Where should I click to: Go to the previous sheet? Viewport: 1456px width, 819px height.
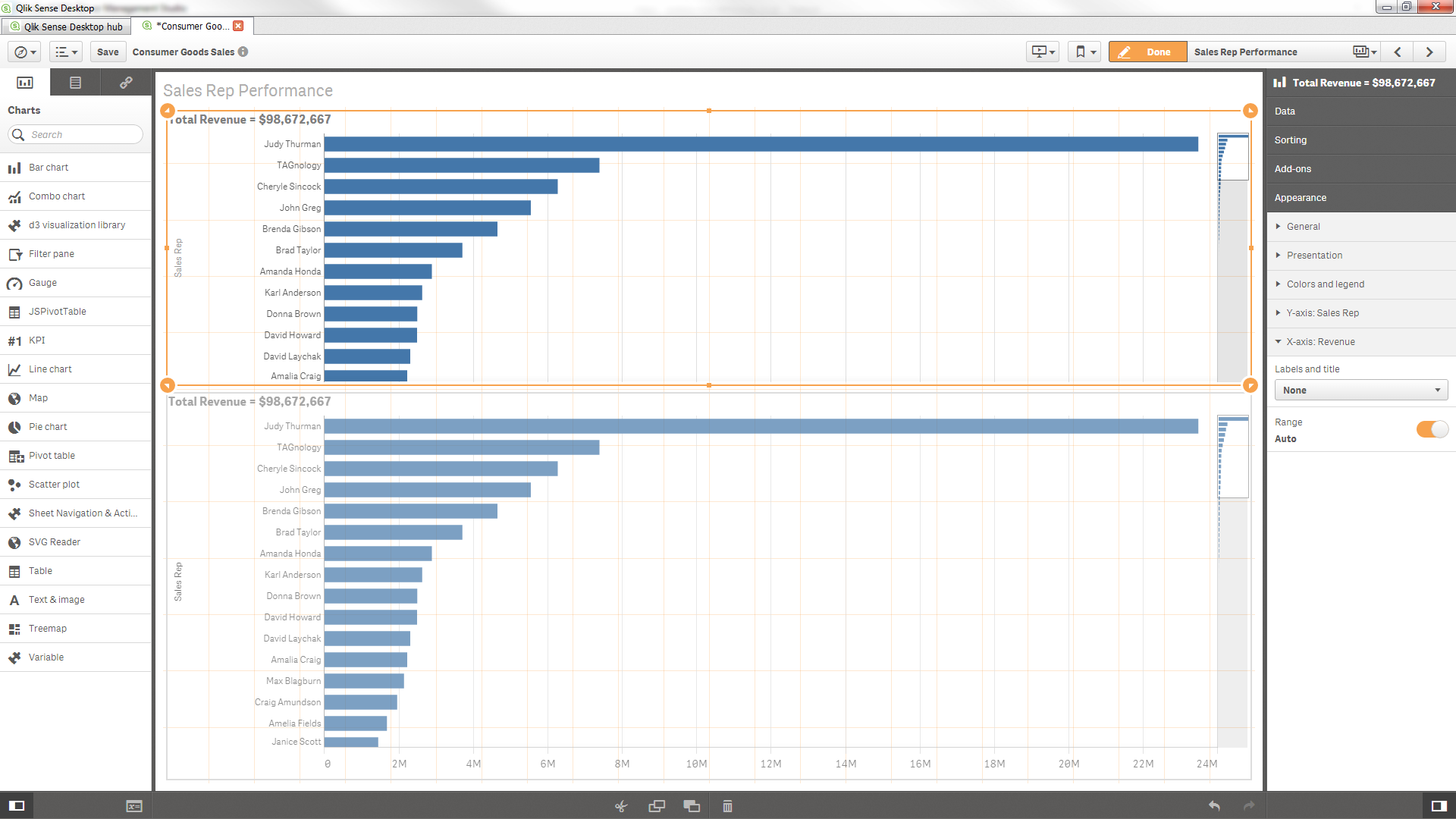tap(1398, 52)
